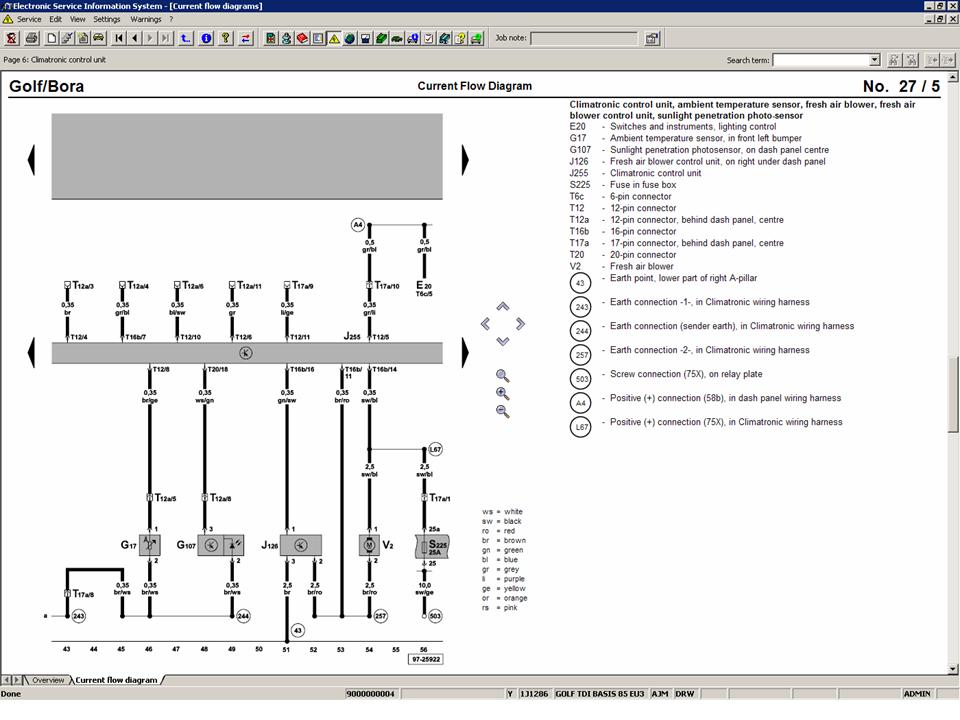Click the checklist clipboard toolbar icon
The width and height of the screenshot is (960, 720).
tap(429, 38)
